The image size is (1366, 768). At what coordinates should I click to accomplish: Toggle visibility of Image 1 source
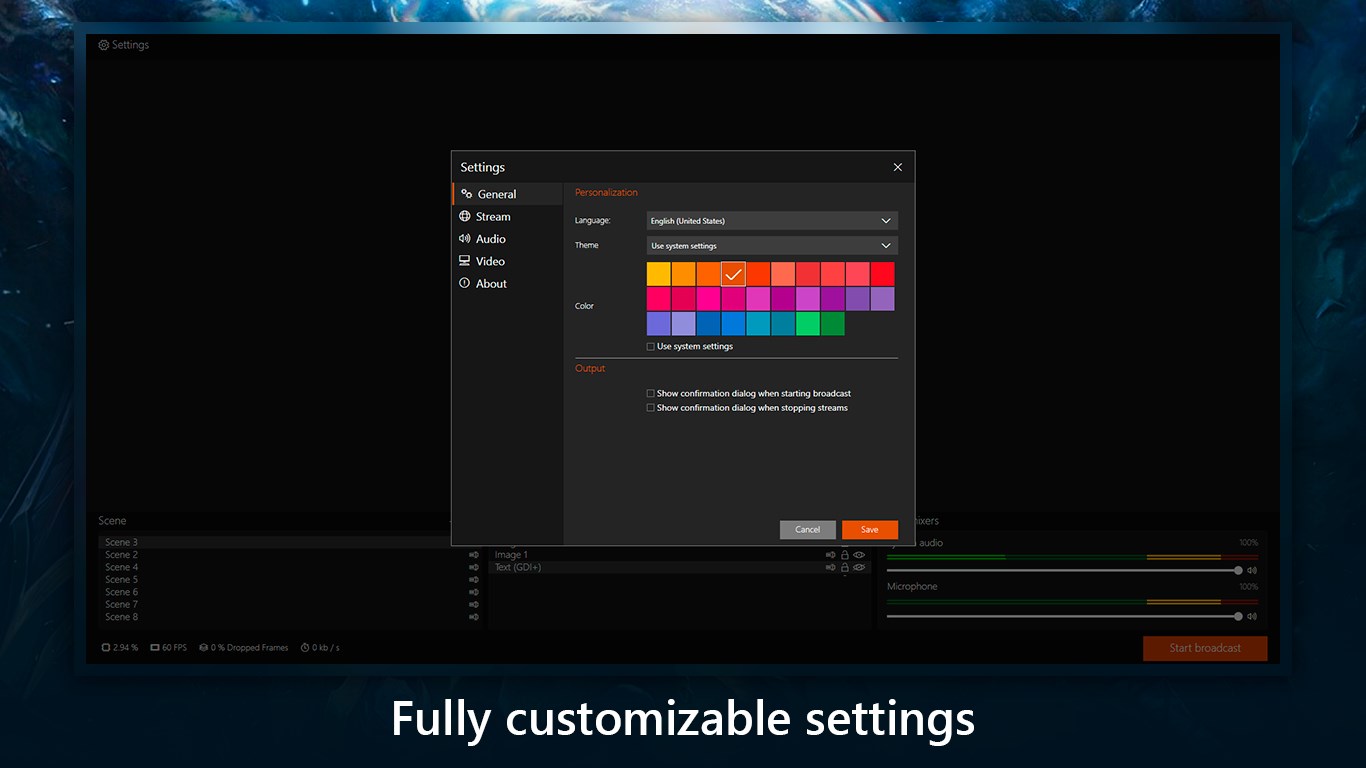coord(859,555)
